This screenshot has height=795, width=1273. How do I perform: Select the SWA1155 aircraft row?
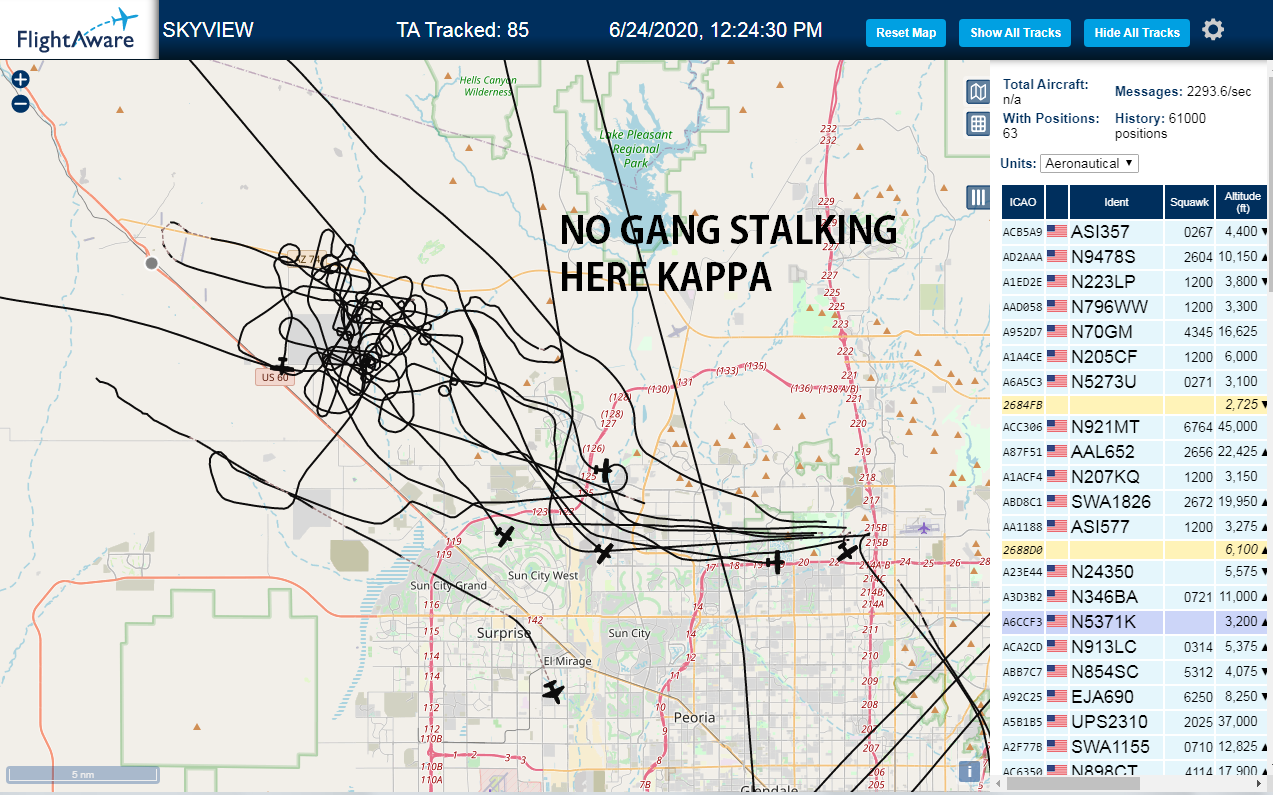[x=1134, y=747]
